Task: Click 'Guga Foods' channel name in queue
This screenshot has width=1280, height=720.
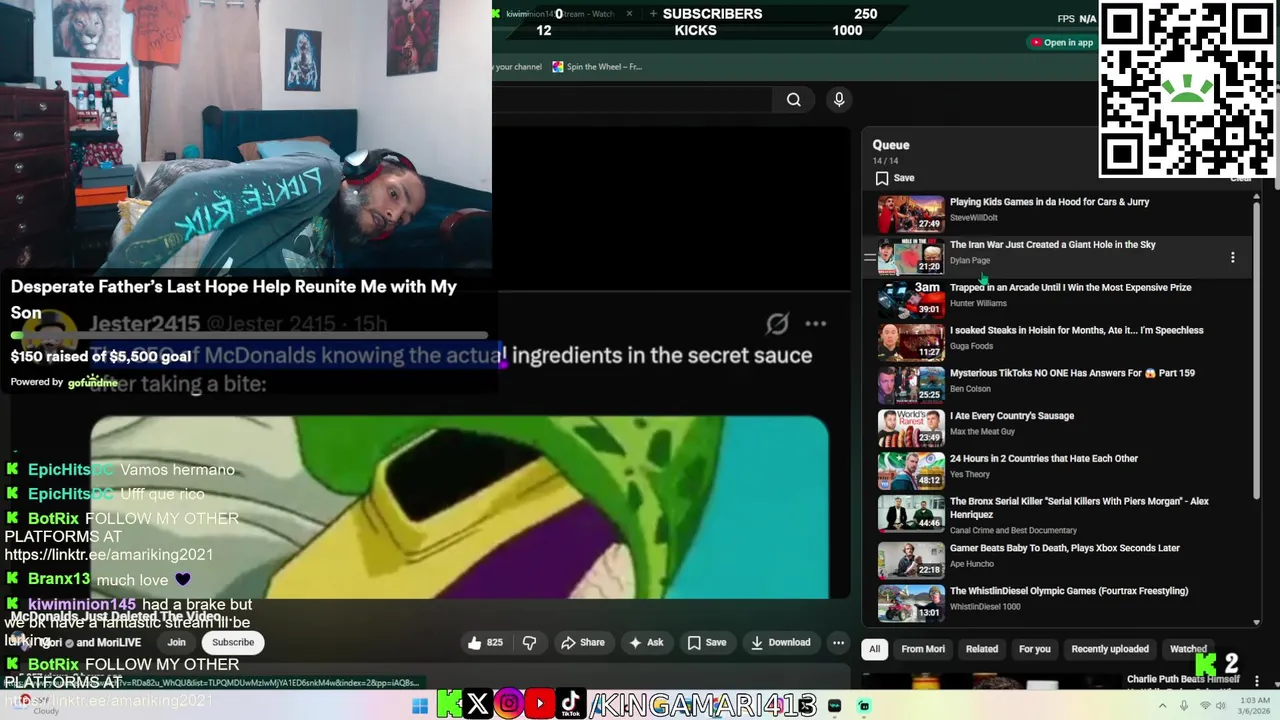Action: [971, 347]
